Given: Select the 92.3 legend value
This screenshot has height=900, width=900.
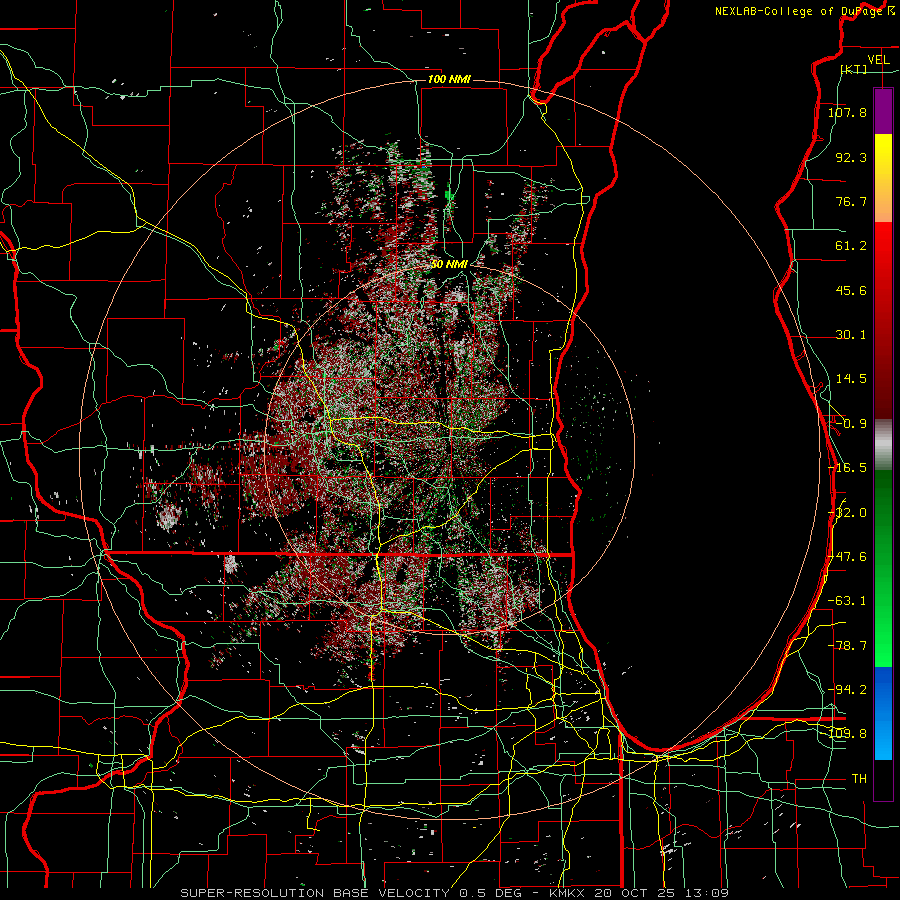Looking at the screenshot, I should (851, 157).
